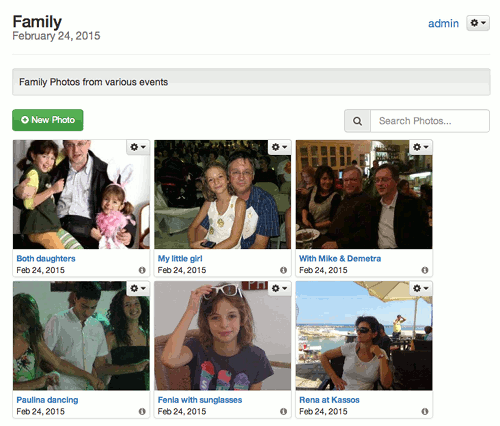
Task: Click the date under Fenia with sunglasses
Action: tap(182, 411)
